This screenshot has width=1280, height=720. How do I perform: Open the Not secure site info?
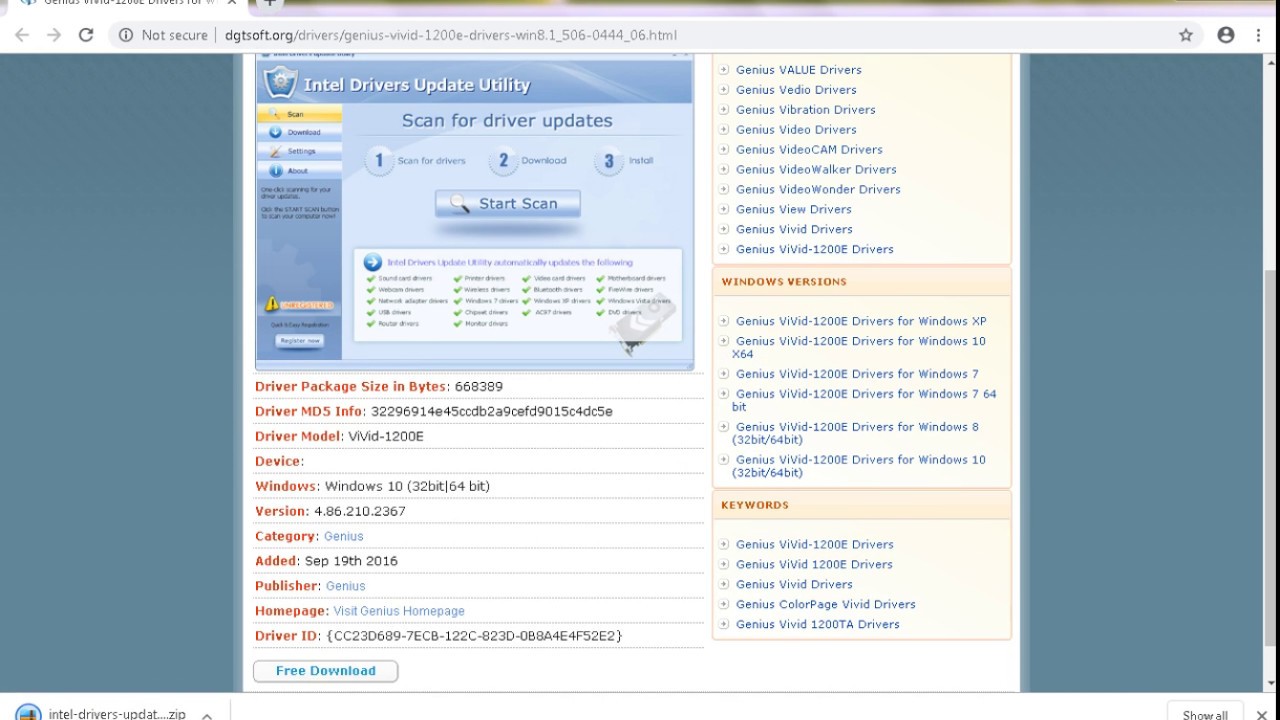click(x=163, y=35)
